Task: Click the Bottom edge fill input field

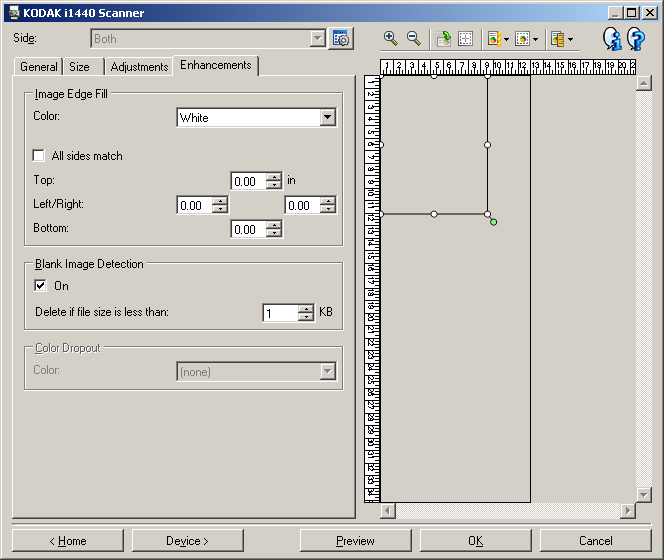Action: click(249, 230)
